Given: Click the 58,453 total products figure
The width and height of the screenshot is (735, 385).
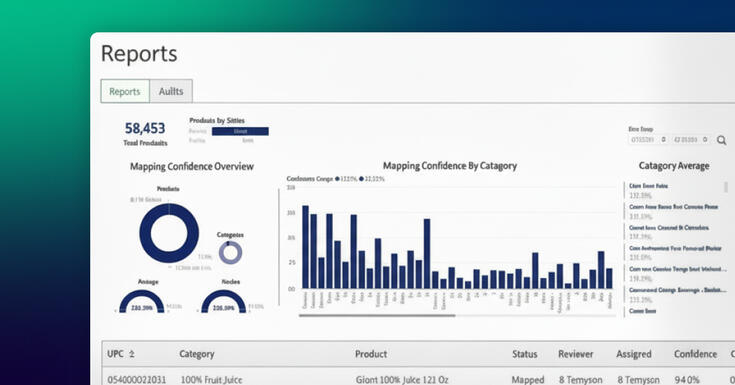Looking at the screenshot, I should pos(145,128).
